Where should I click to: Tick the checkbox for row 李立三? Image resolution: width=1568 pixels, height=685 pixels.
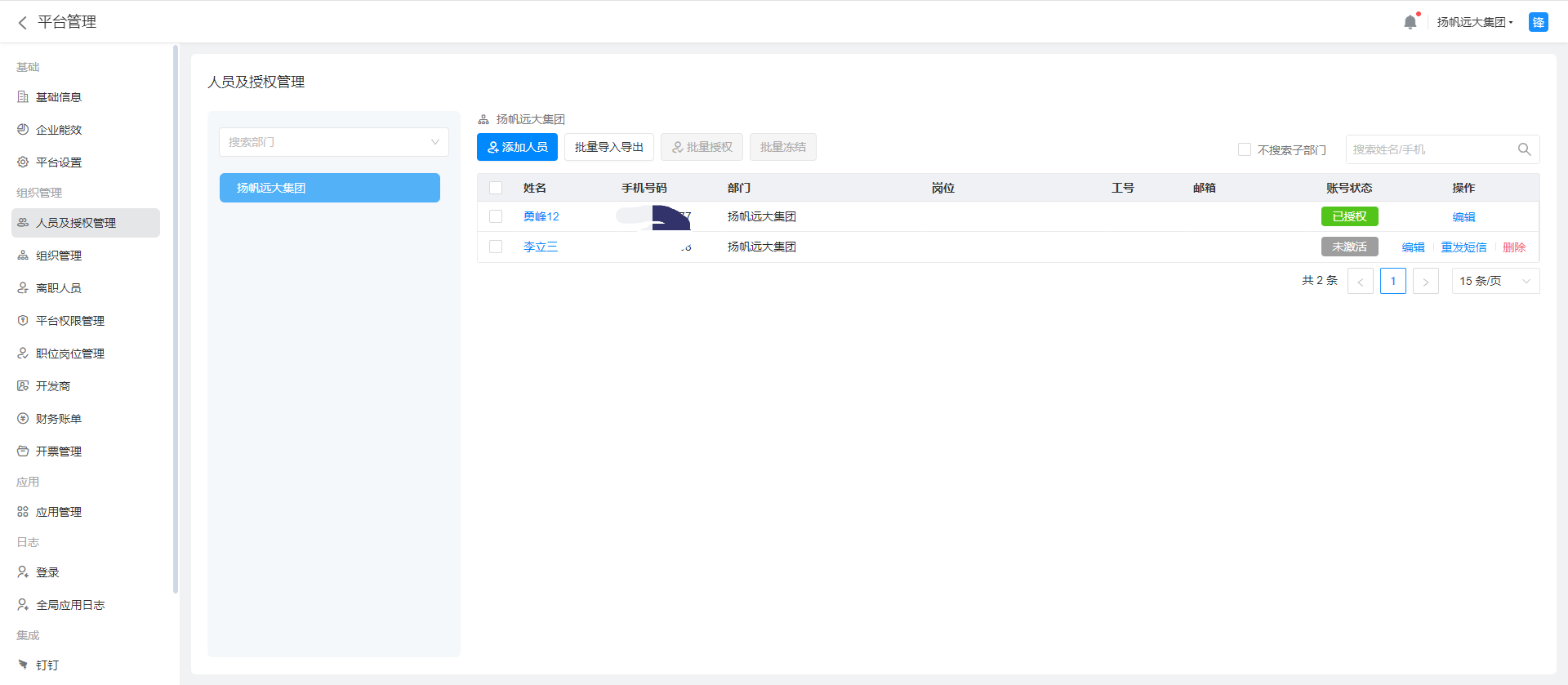496,247
